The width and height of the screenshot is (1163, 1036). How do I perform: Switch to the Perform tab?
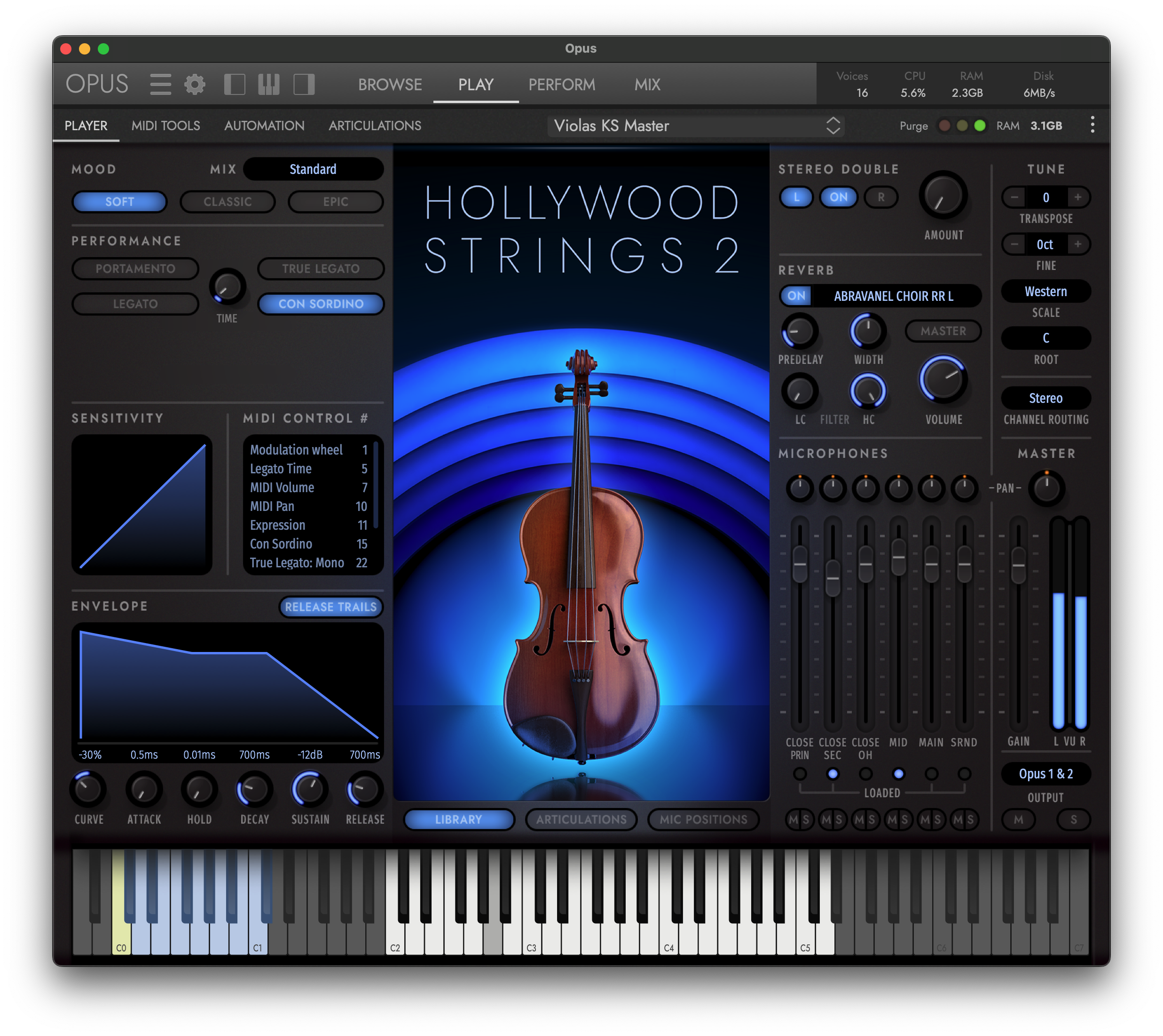tap(562, 85)
